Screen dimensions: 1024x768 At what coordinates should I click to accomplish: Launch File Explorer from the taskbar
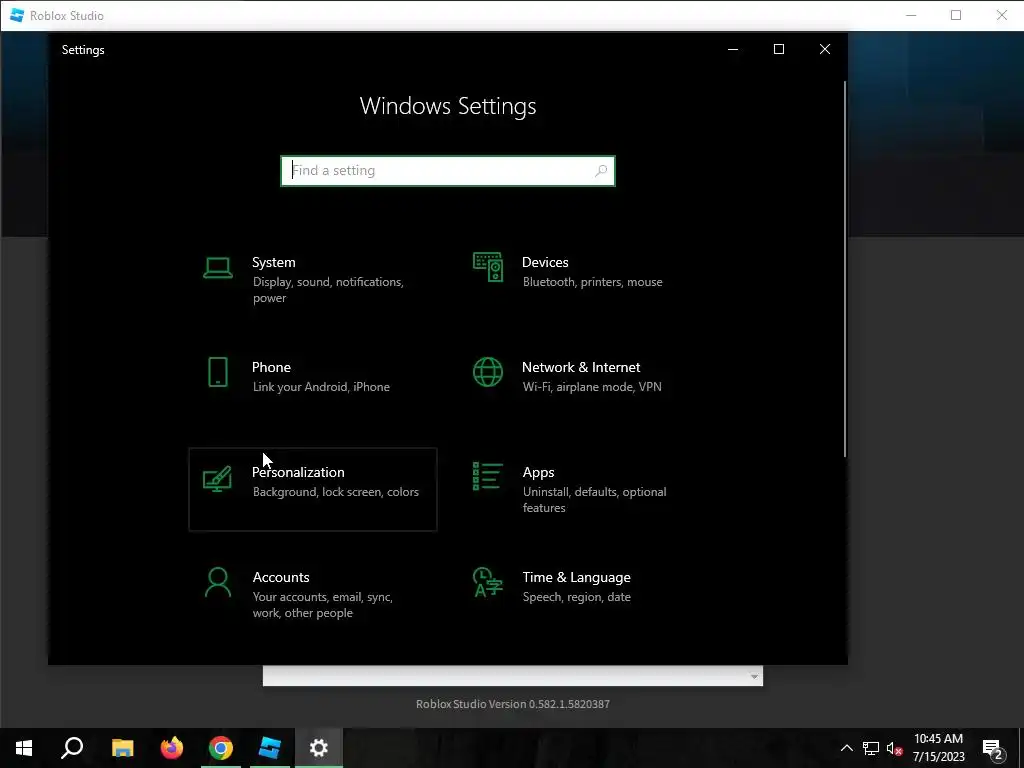click(122, 748)
